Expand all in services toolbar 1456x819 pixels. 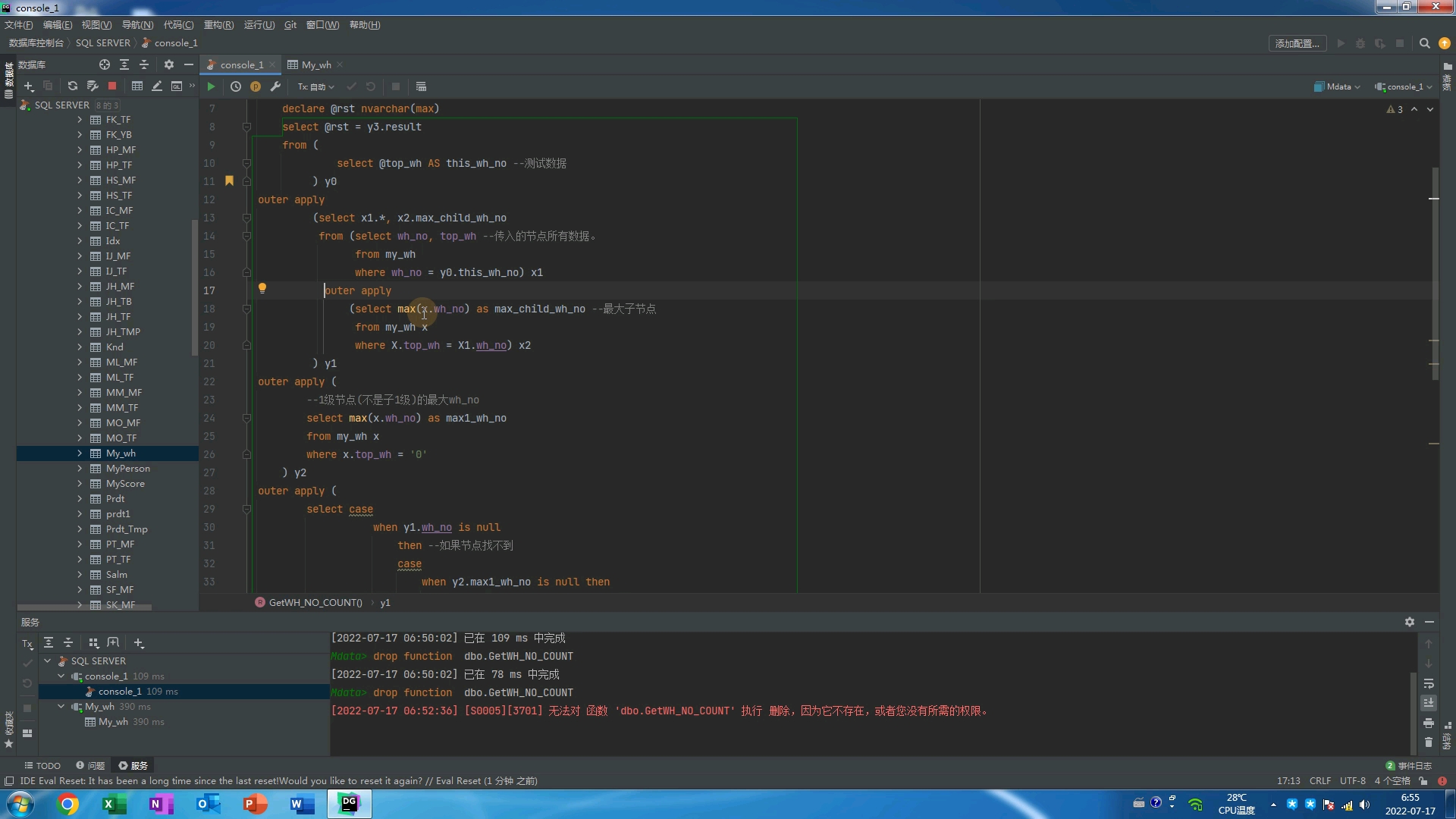(x=49, y=643)
